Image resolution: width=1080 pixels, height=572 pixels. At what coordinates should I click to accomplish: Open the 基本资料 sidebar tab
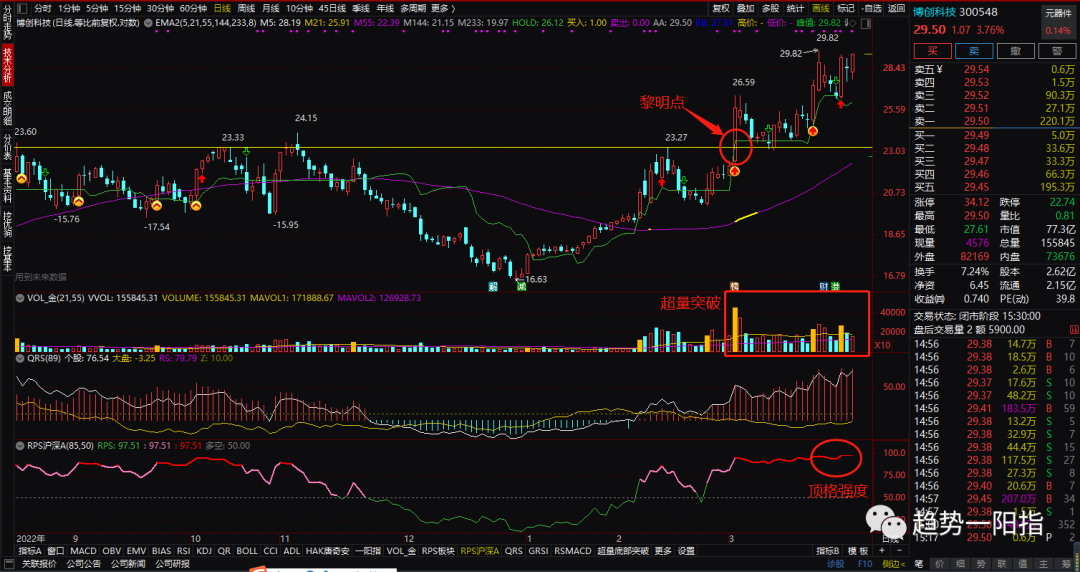point(7,186)
